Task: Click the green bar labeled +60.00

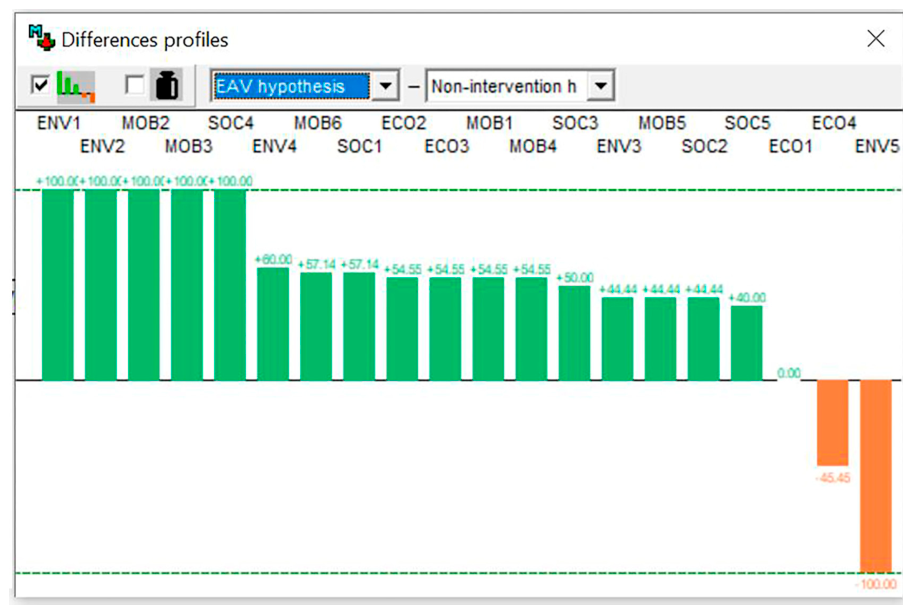Action: (273, 324)
